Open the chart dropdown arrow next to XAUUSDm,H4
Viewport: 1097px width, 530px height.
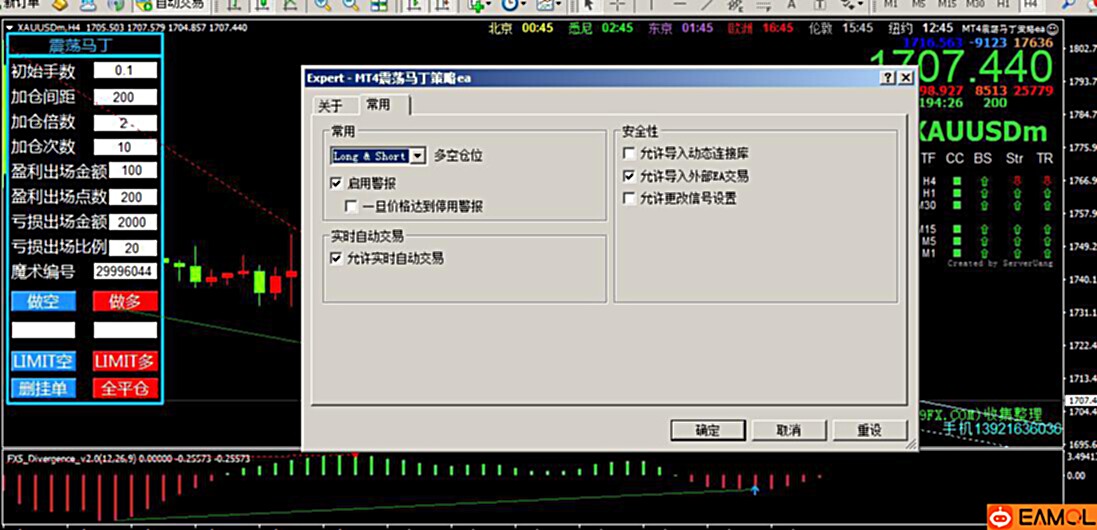pyautogui.click(x=10, y=27)
